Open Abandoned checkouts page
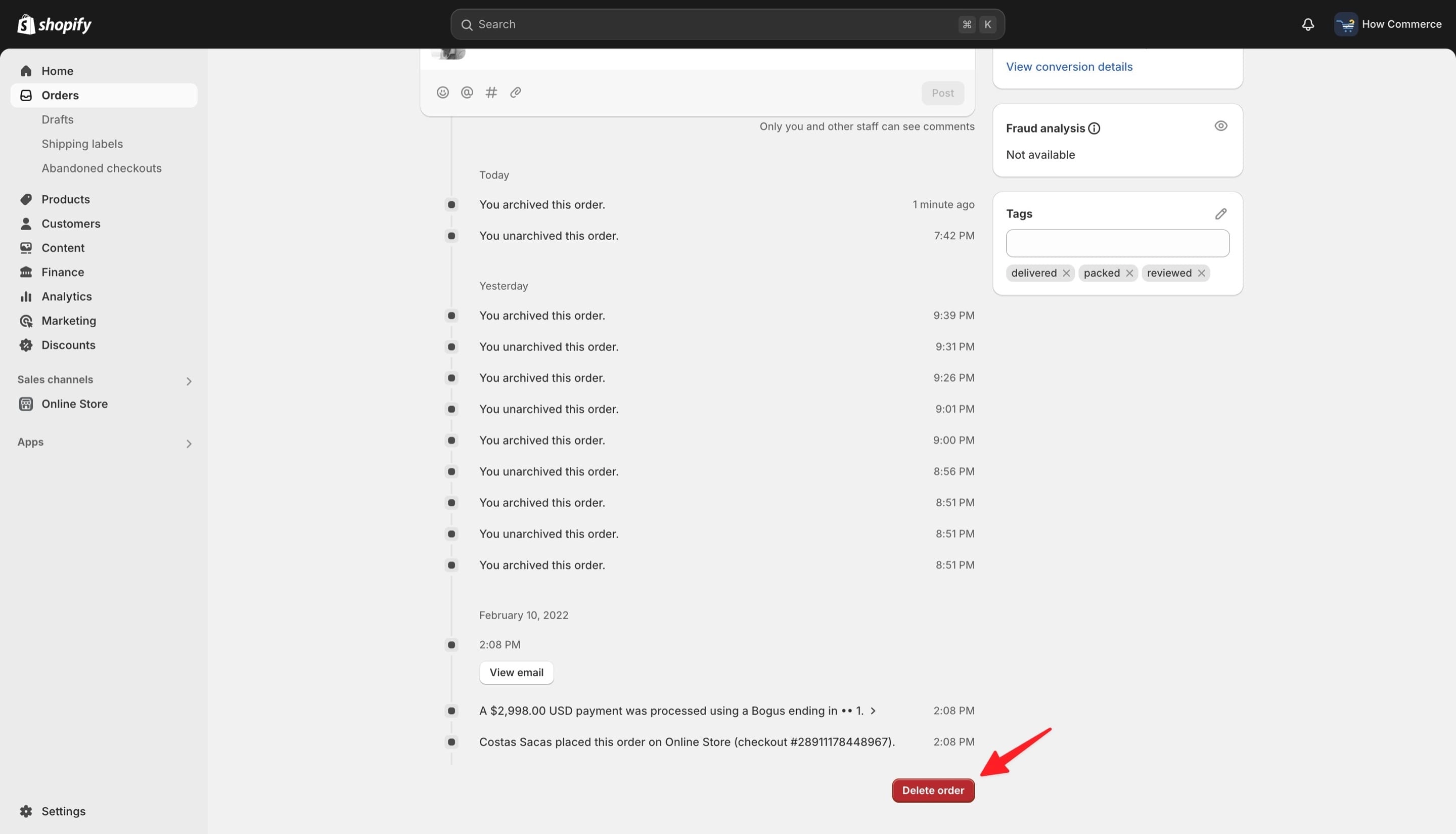 click(x=101, y=168)
